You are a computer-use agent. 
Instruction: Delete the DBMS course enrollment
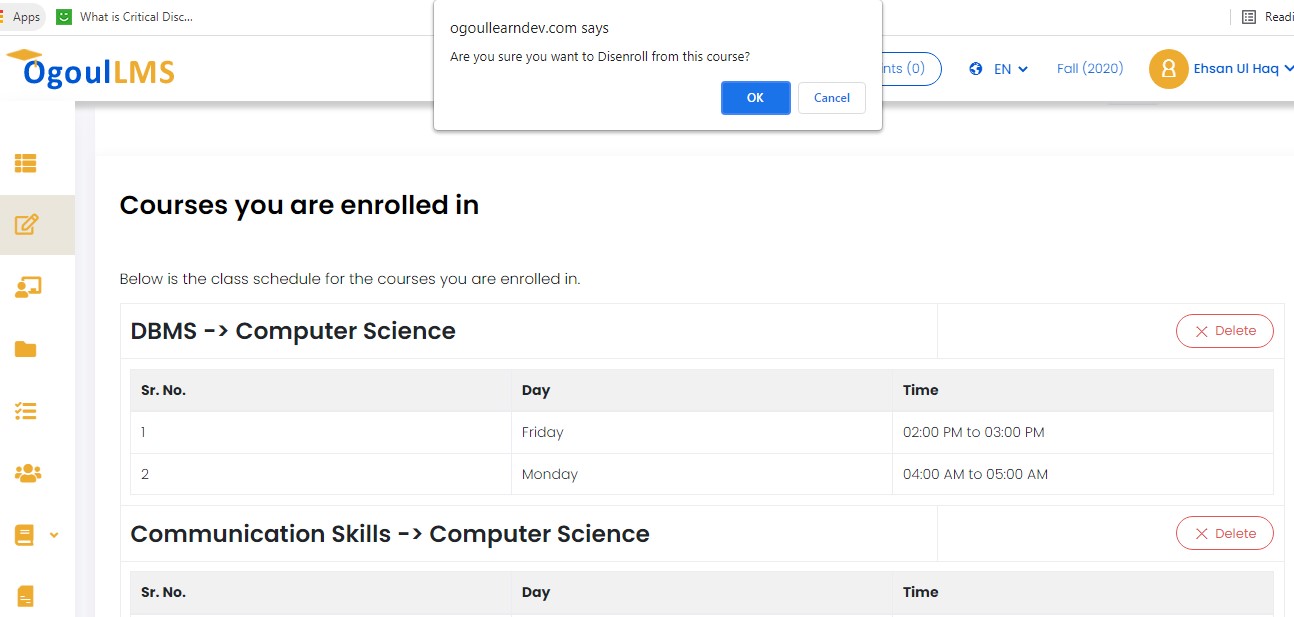(x=1224, y=331)
